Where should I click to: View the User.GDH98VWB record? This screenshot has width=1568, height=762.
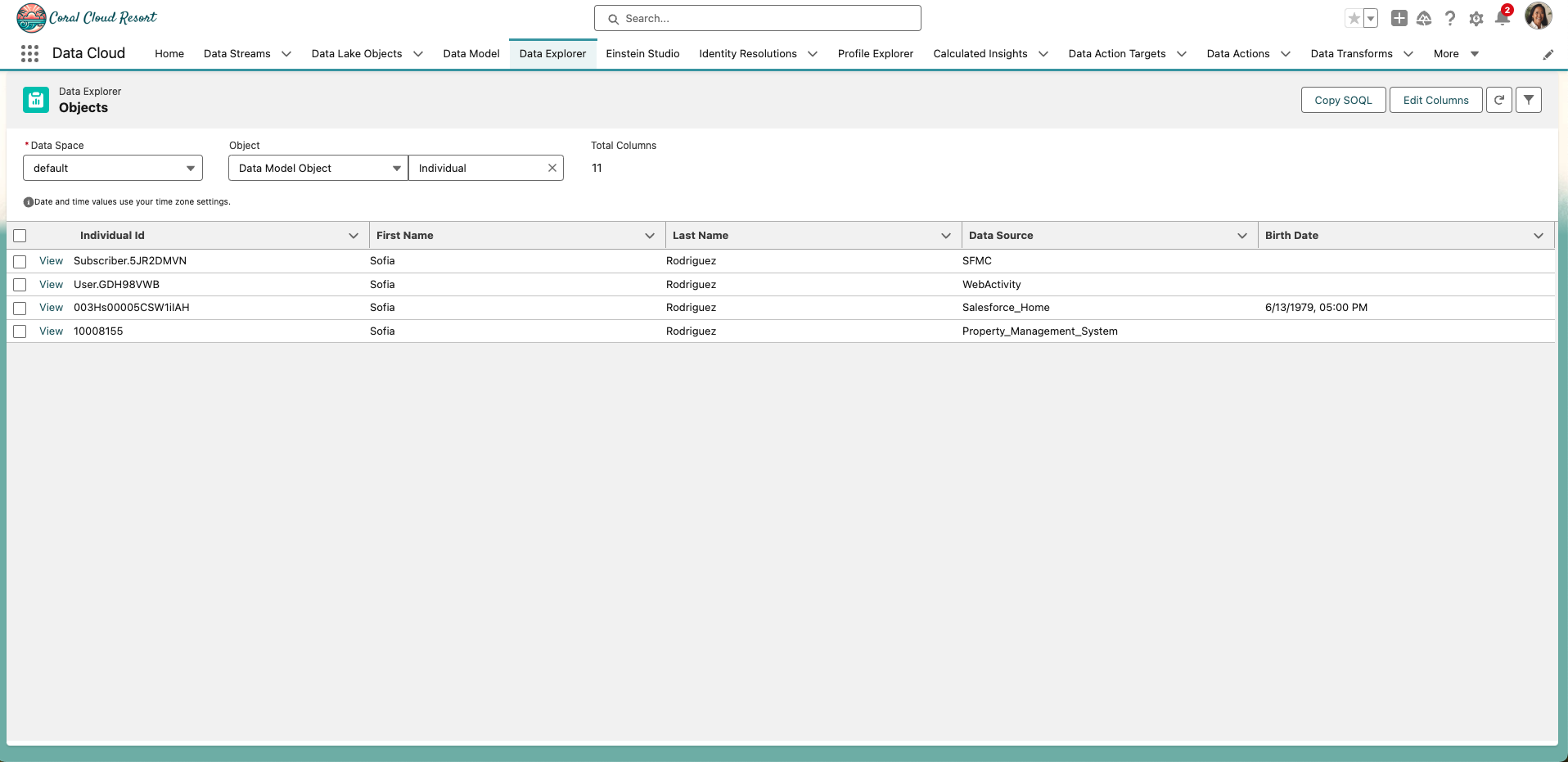coord(51,285)
